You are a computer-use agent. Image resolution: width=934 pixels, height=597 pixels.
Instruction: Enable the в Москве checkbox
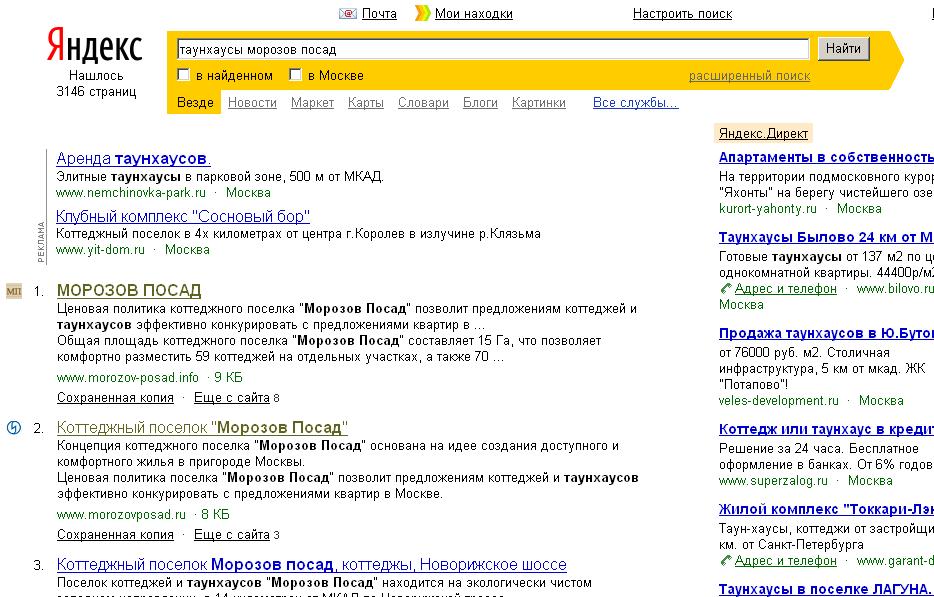(295, 74)
